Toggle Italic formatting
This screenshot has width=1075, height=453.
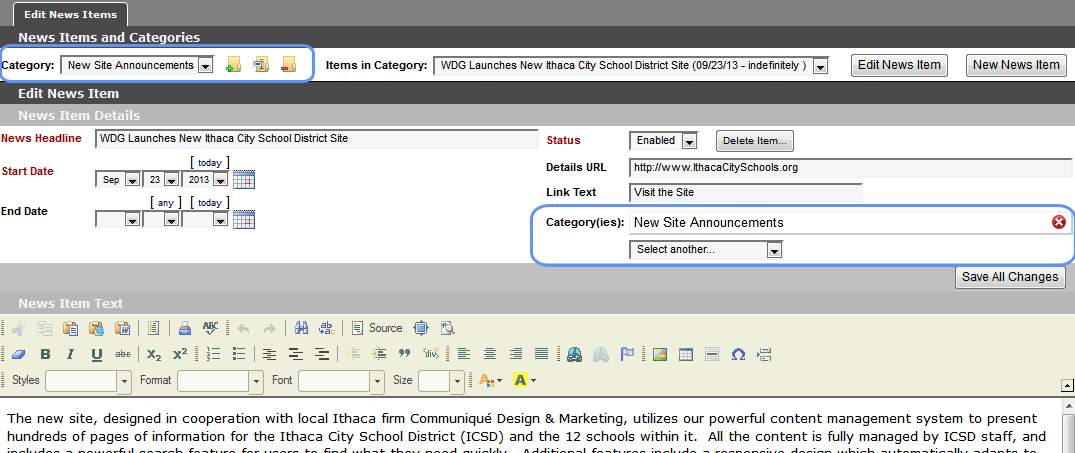coord(71,354)
